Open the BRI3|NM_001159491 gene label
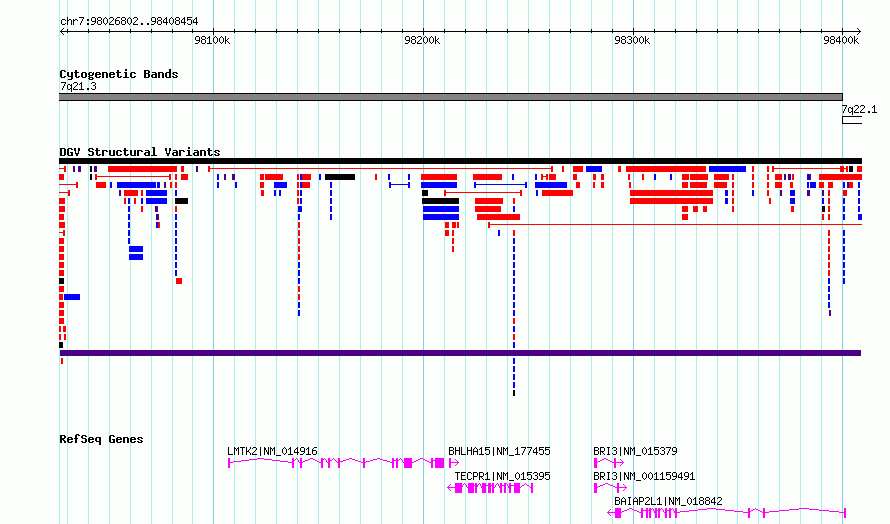890x524 pixels. [644, 476]
